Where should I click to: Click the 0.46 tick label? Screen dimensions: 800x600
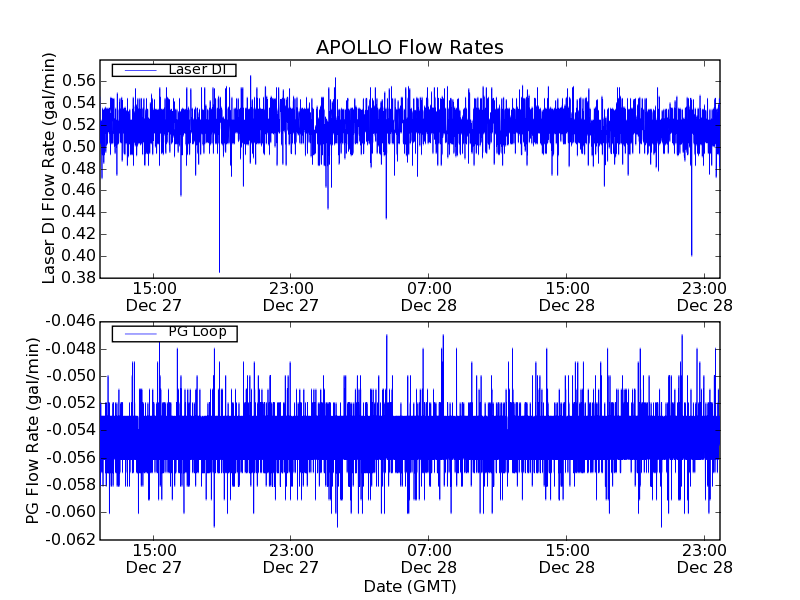pyautogui.click(x=79, y=190)
